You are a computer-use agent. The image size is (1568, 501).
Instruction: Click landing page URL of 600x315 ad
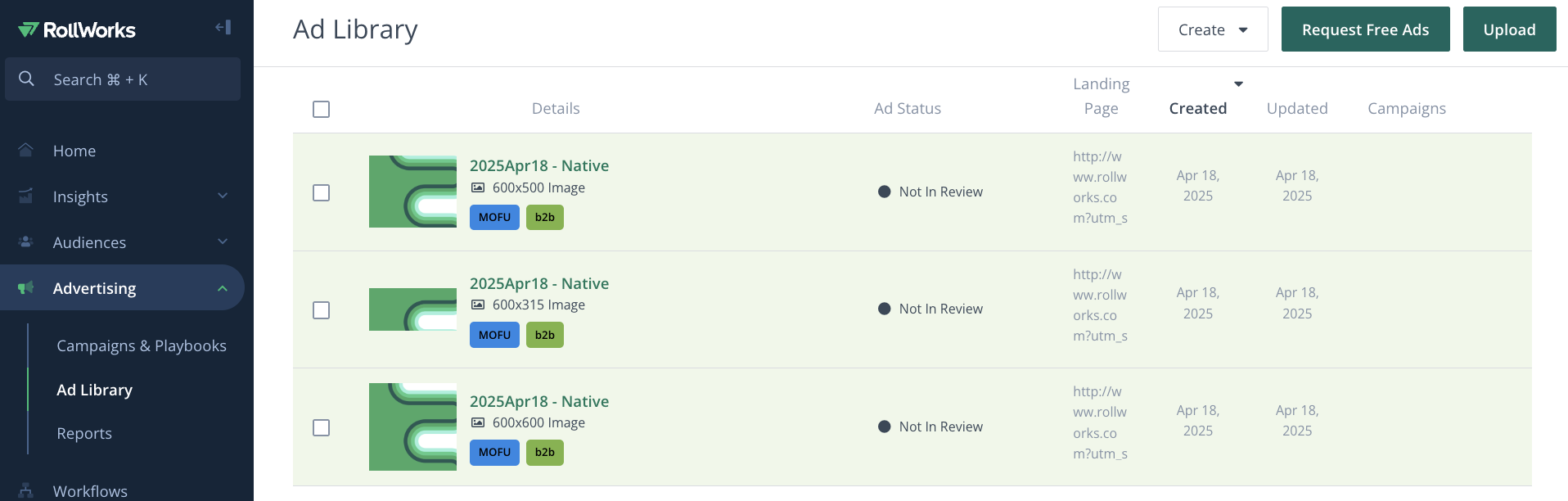[x=1101, y=305]
